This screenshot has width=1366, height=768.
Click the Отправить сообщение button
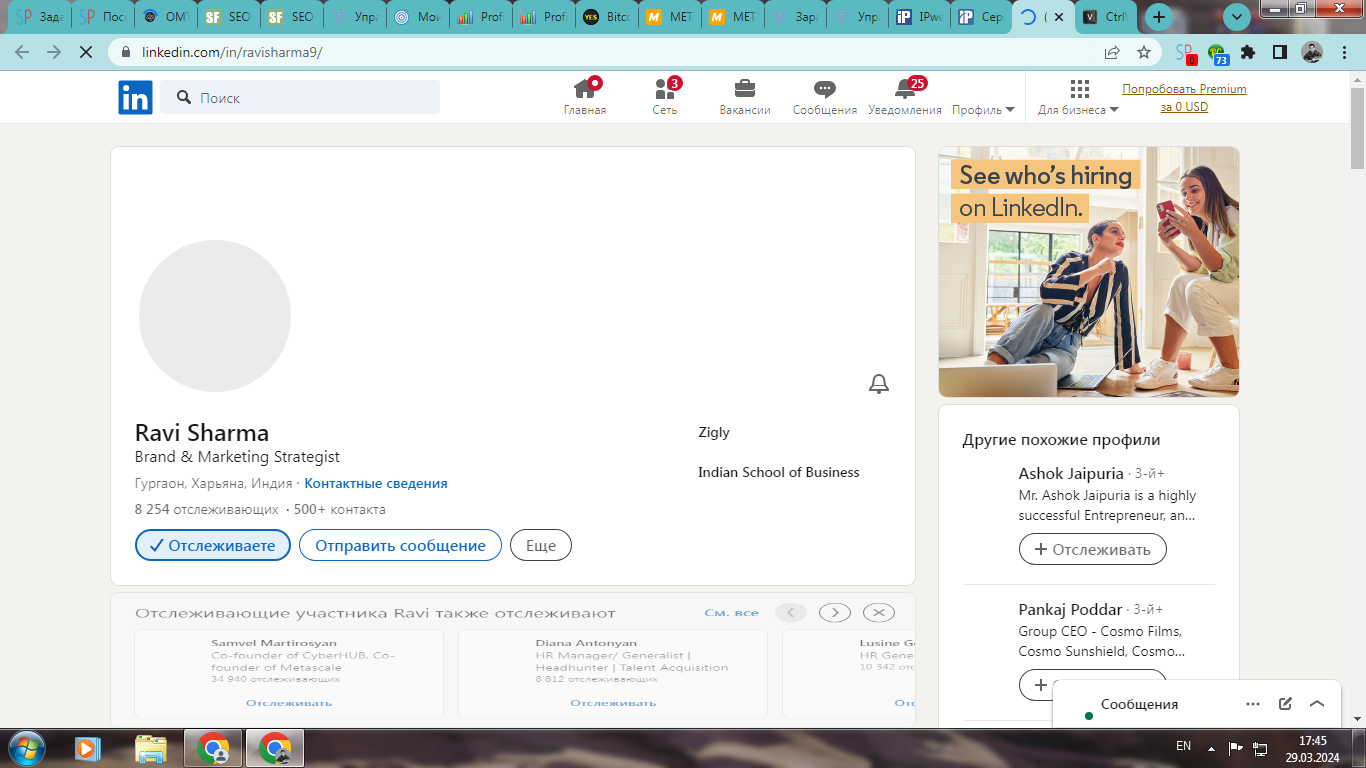(400, 546)
